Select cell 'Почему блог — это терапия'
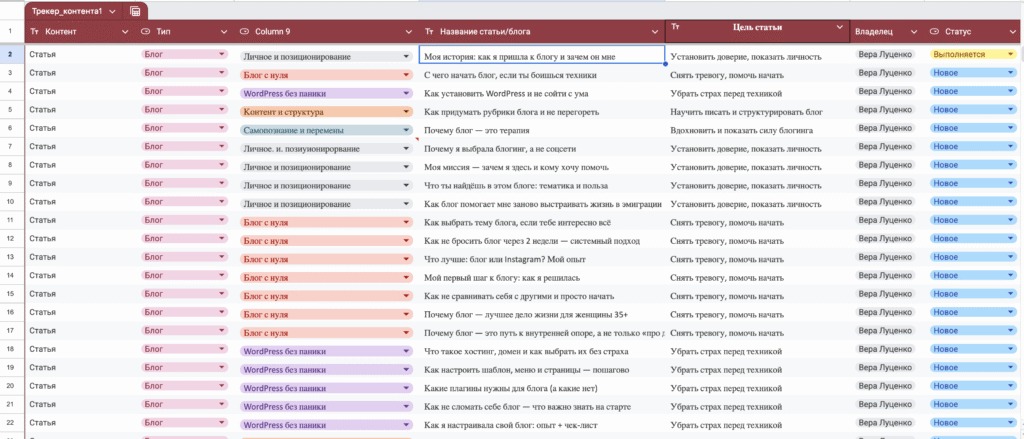1024x439 pixels. pos(540,129)
